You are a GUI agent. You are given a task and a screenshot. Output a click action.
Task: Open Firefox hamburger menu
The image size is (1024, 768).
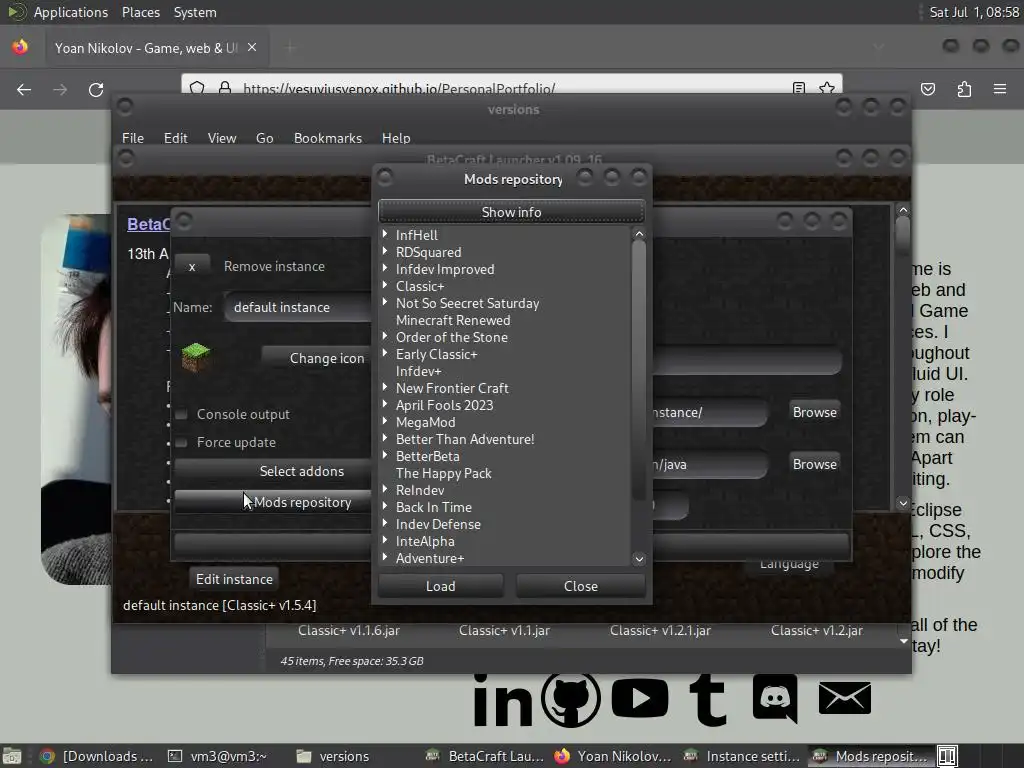pyautogui.click(x=1000, y=89)
